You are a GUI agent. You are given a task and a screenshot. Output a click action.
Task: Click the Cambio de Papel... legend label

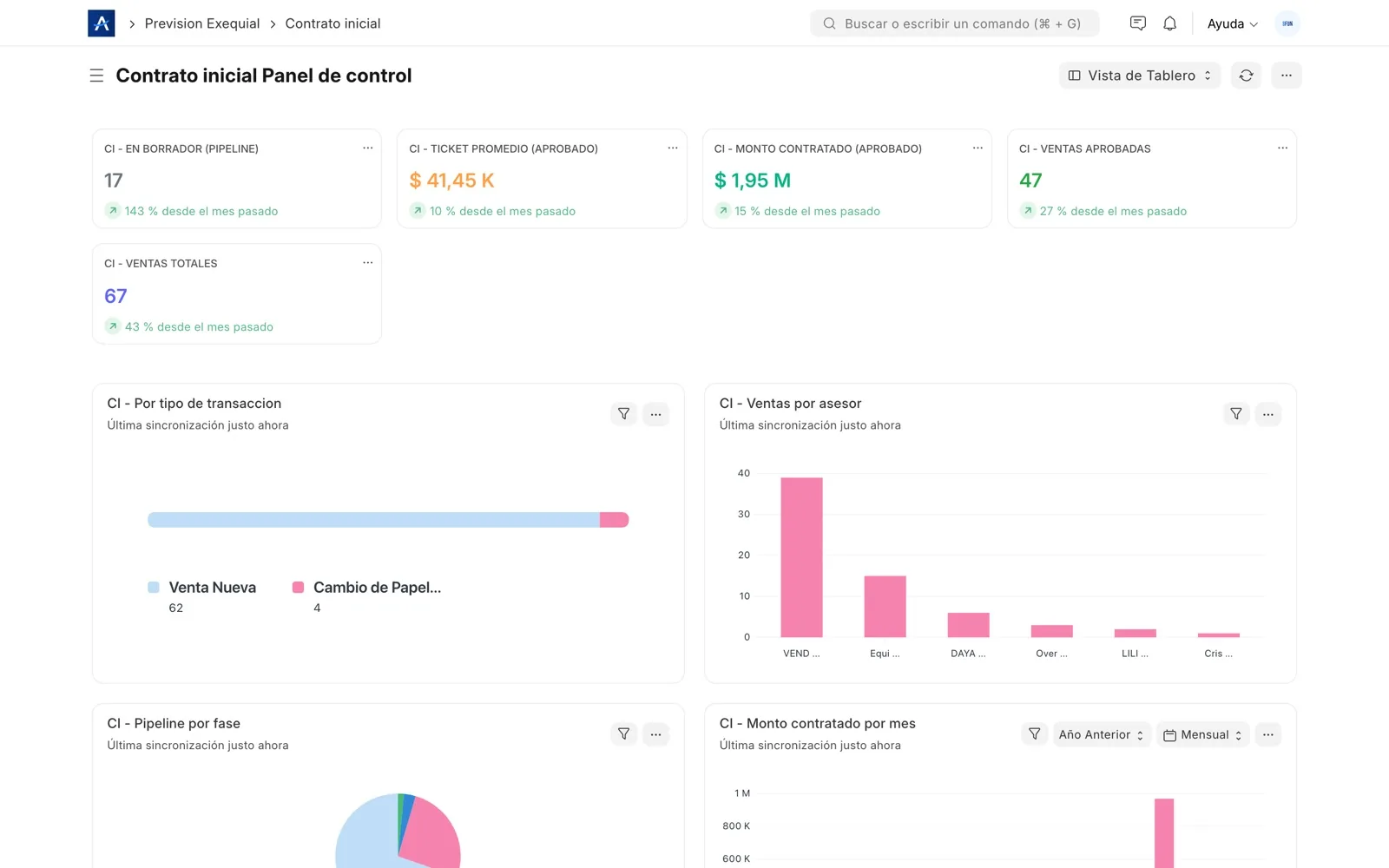pos(378,588)
